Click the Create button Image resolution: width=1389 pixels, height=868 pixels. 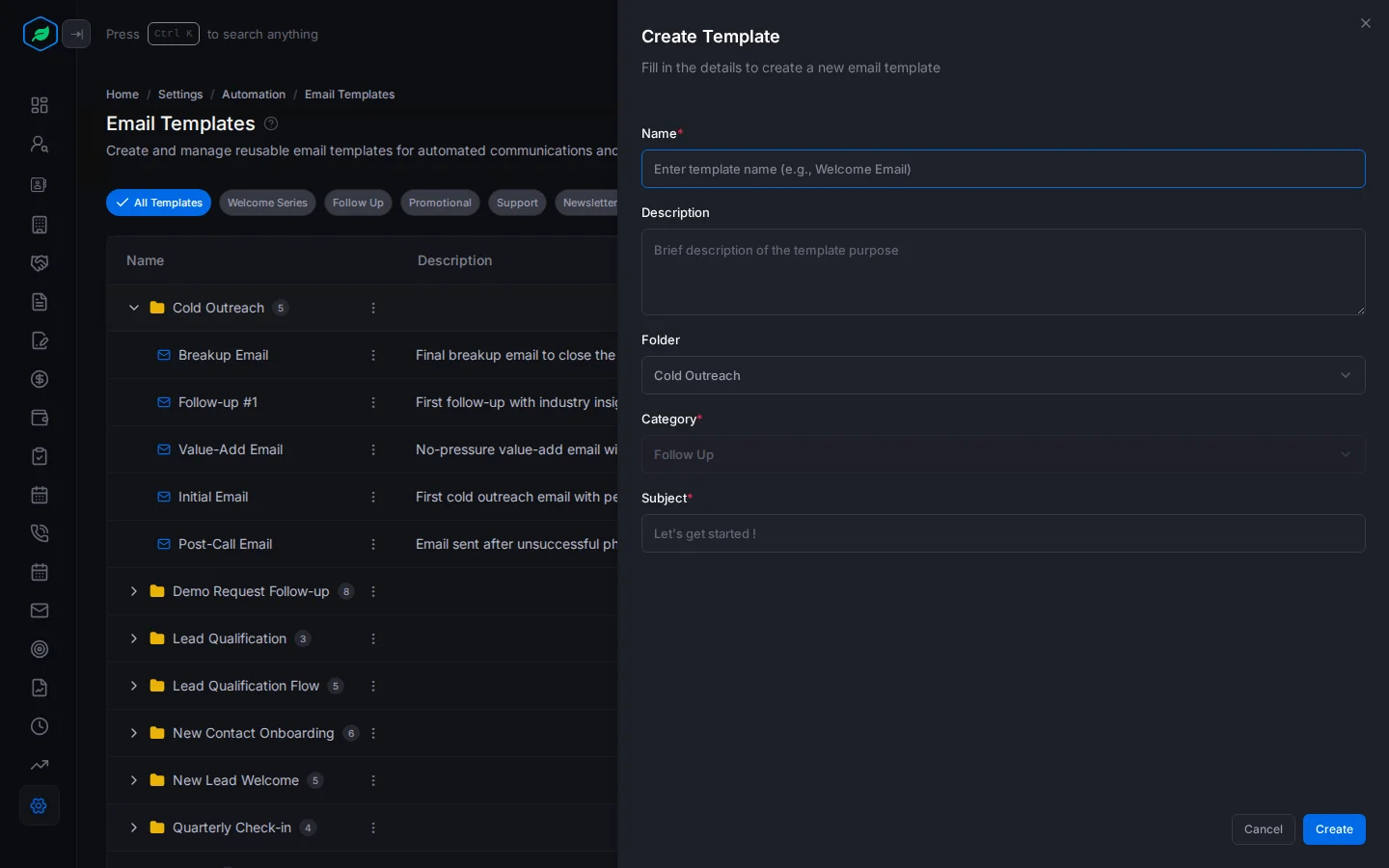[1334, 829]
